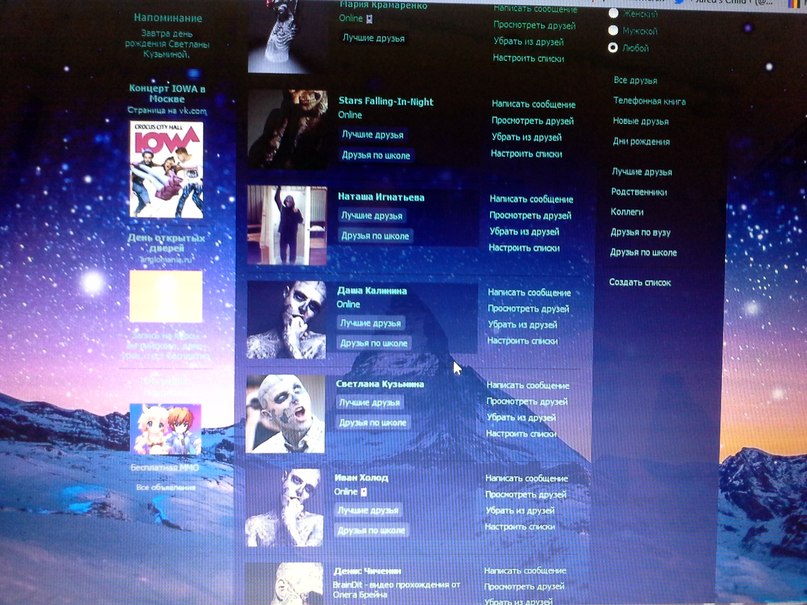The image size is (807, 605).
Task: Click Убрать из друзей for Светлана Кузьмина
Action: click(521, 417)
